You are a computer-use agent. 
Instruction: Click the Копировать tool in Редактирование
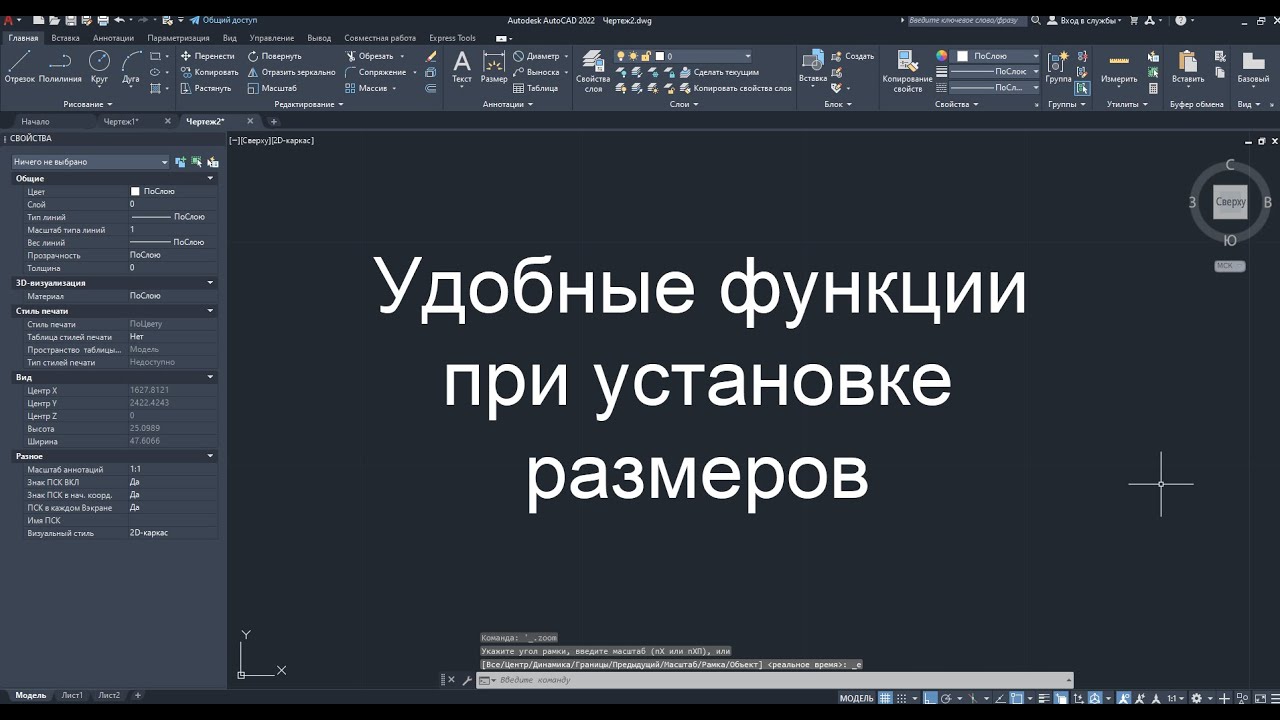[209, 72]
